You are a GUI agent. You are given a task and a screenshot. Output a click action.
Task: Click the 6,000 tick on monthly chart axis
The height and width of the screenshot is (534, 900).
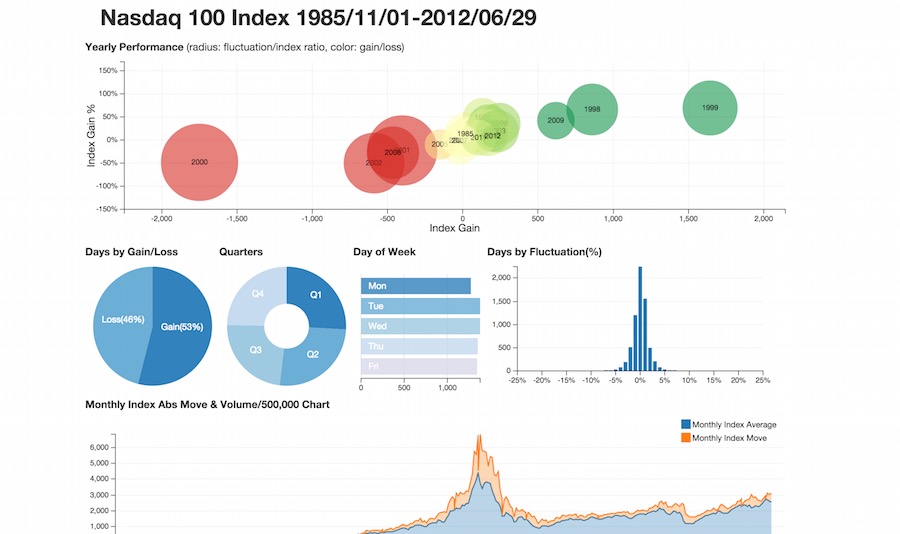pos(99,447)
